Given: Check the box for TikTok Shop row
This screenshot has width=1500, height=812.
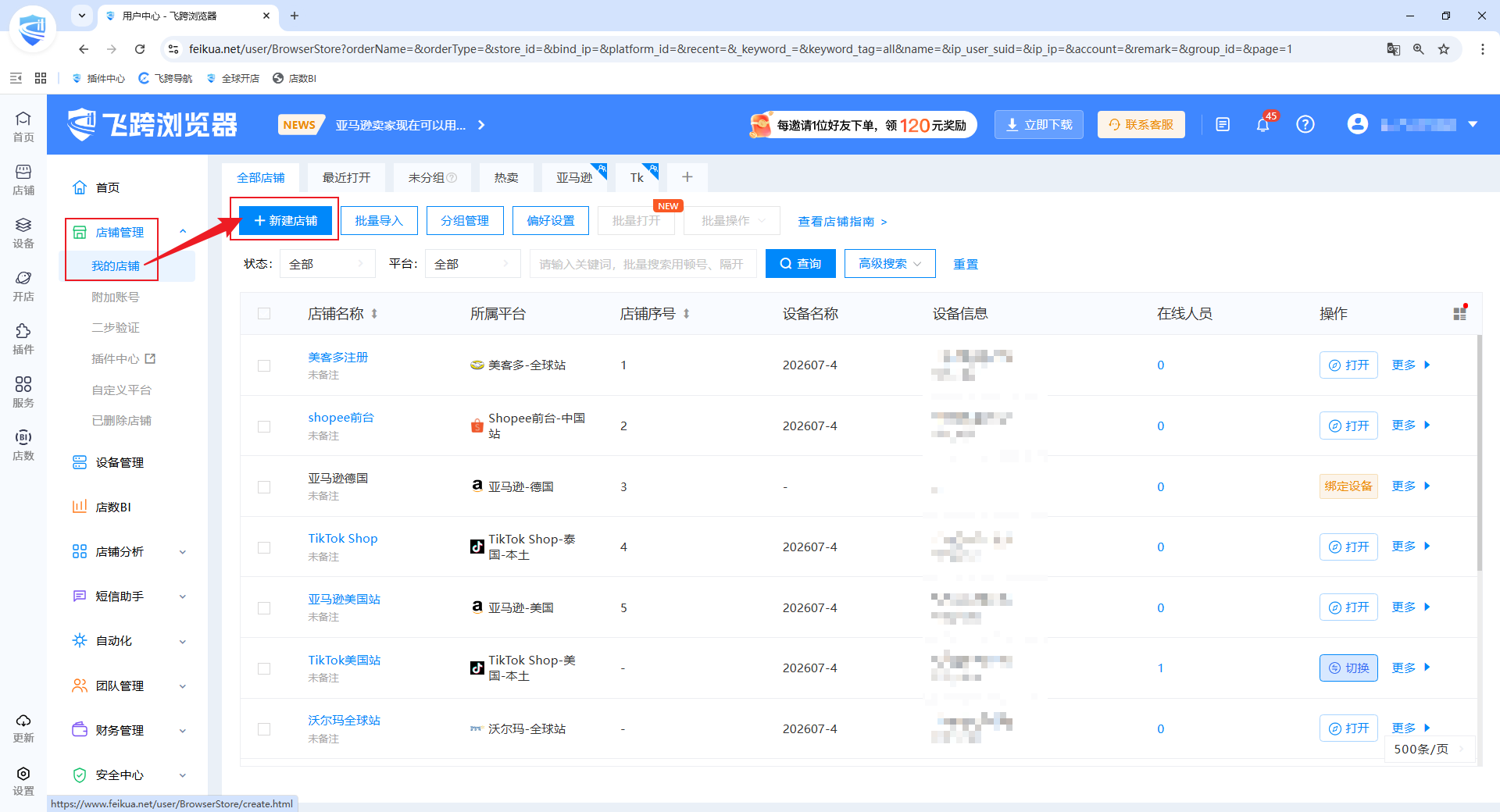Looking at the screenshot, I should [264, 547].
